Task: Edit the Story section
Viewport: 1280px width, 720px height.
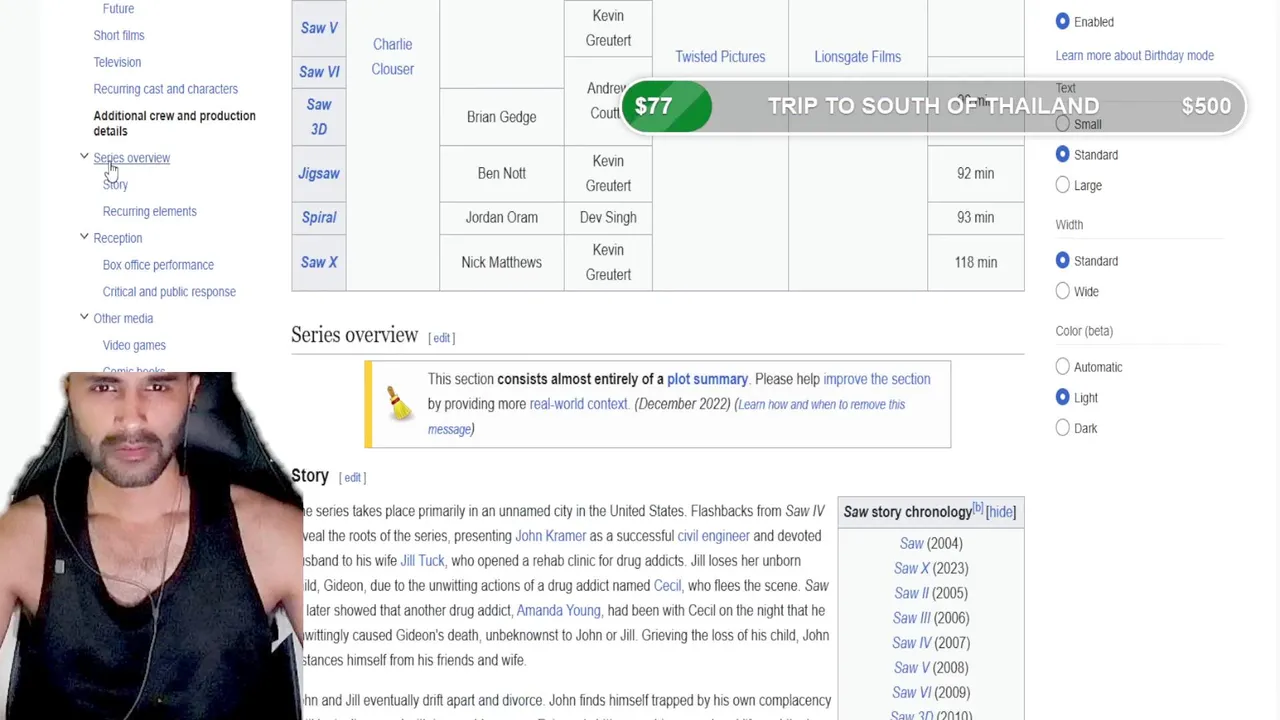Action: pos(352,478)
